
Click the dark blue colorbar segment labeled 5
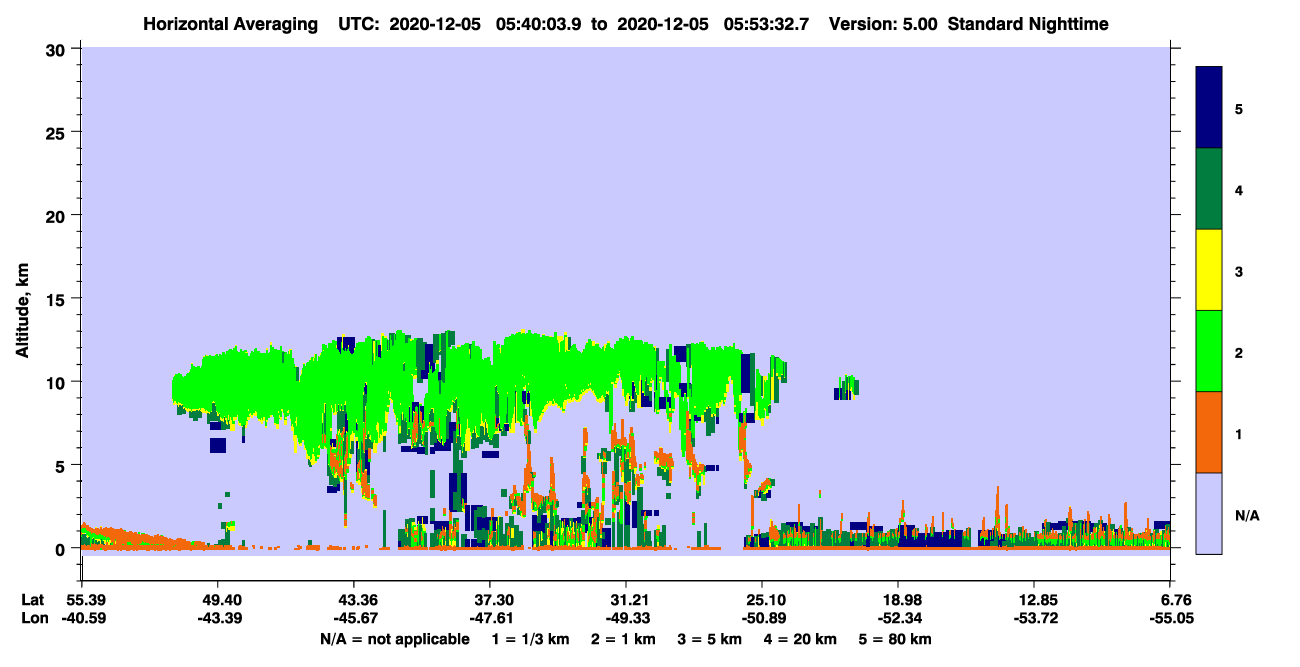[x=1209, y=108]
